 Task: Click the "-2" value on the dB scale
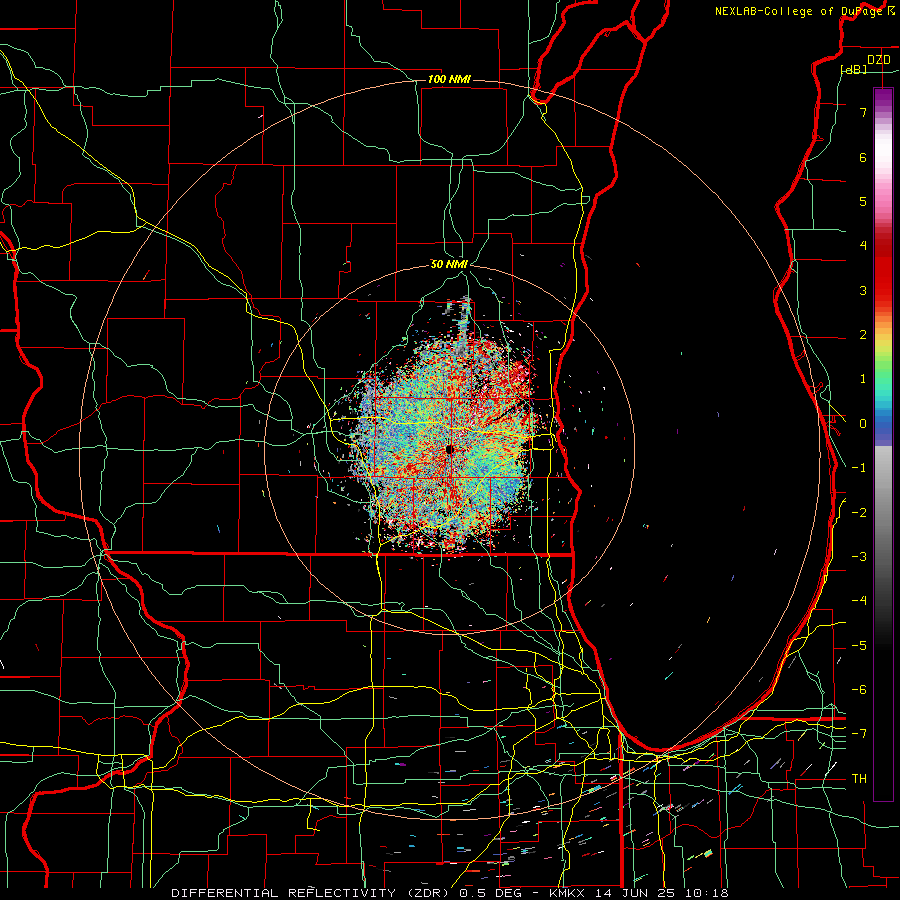[x=859, y=513]
